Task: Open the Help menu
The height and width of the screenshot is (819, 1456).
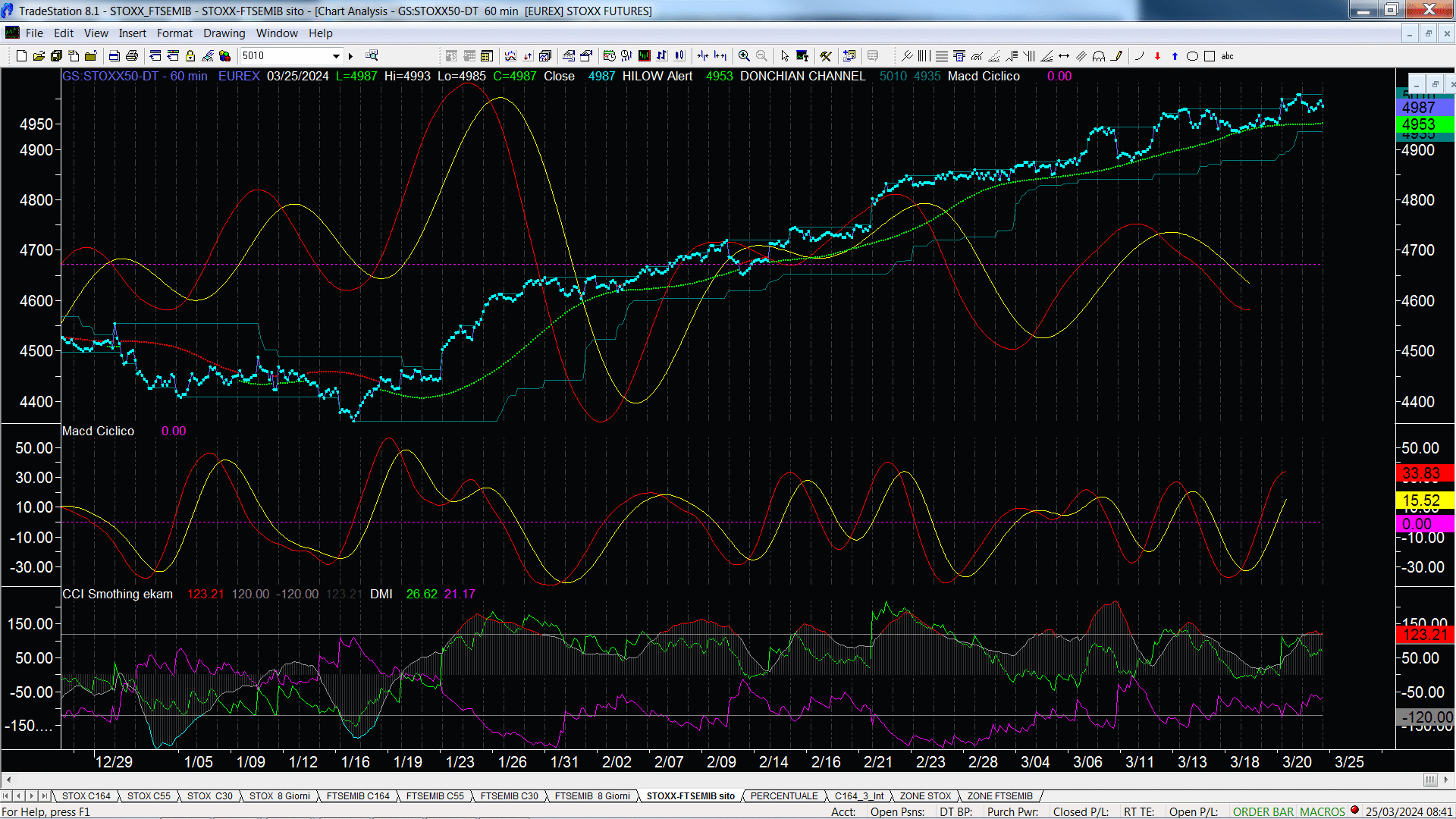Action: click(320, 33)
